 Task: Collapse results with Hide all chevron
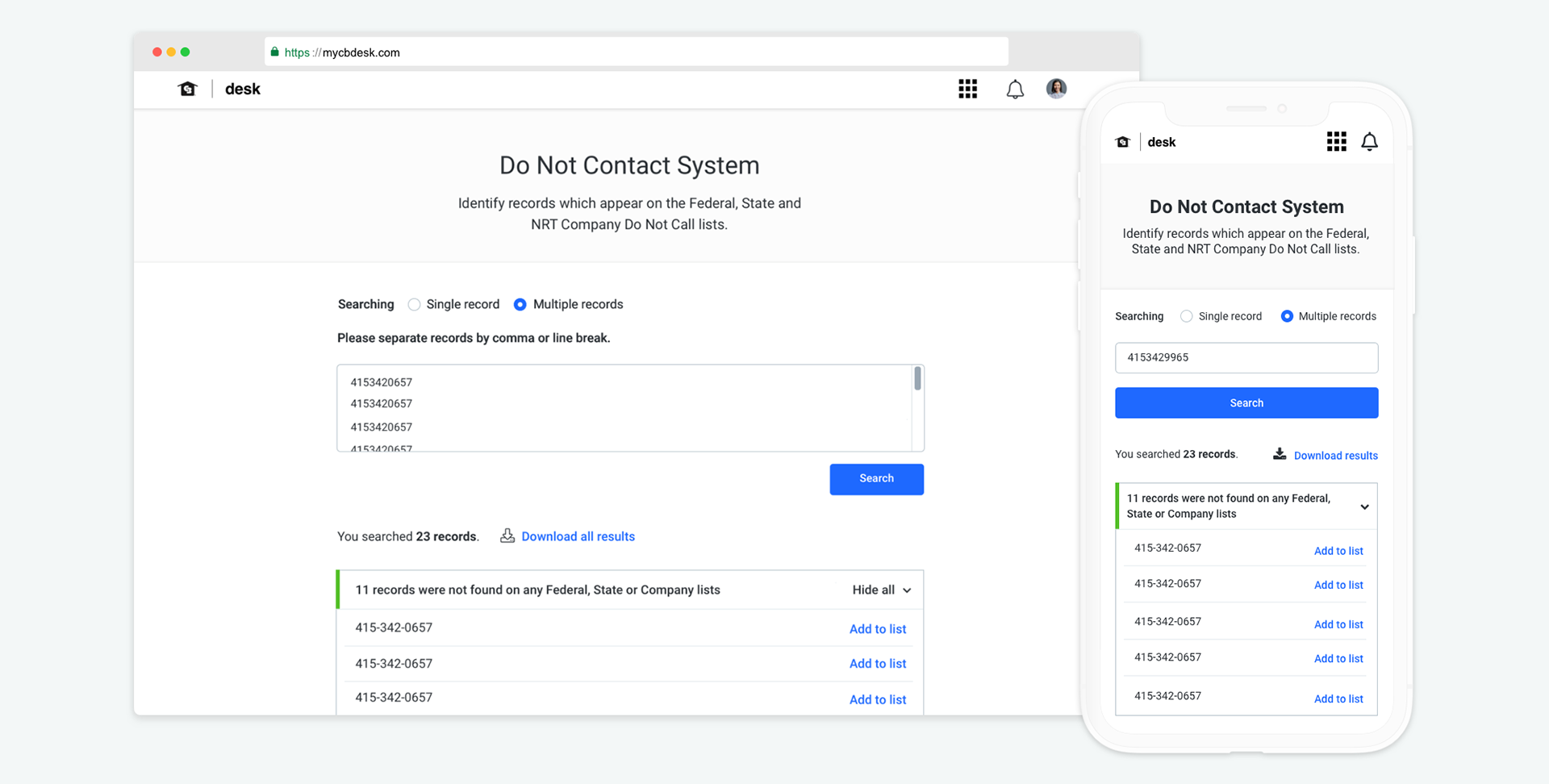tap(907, 590)
